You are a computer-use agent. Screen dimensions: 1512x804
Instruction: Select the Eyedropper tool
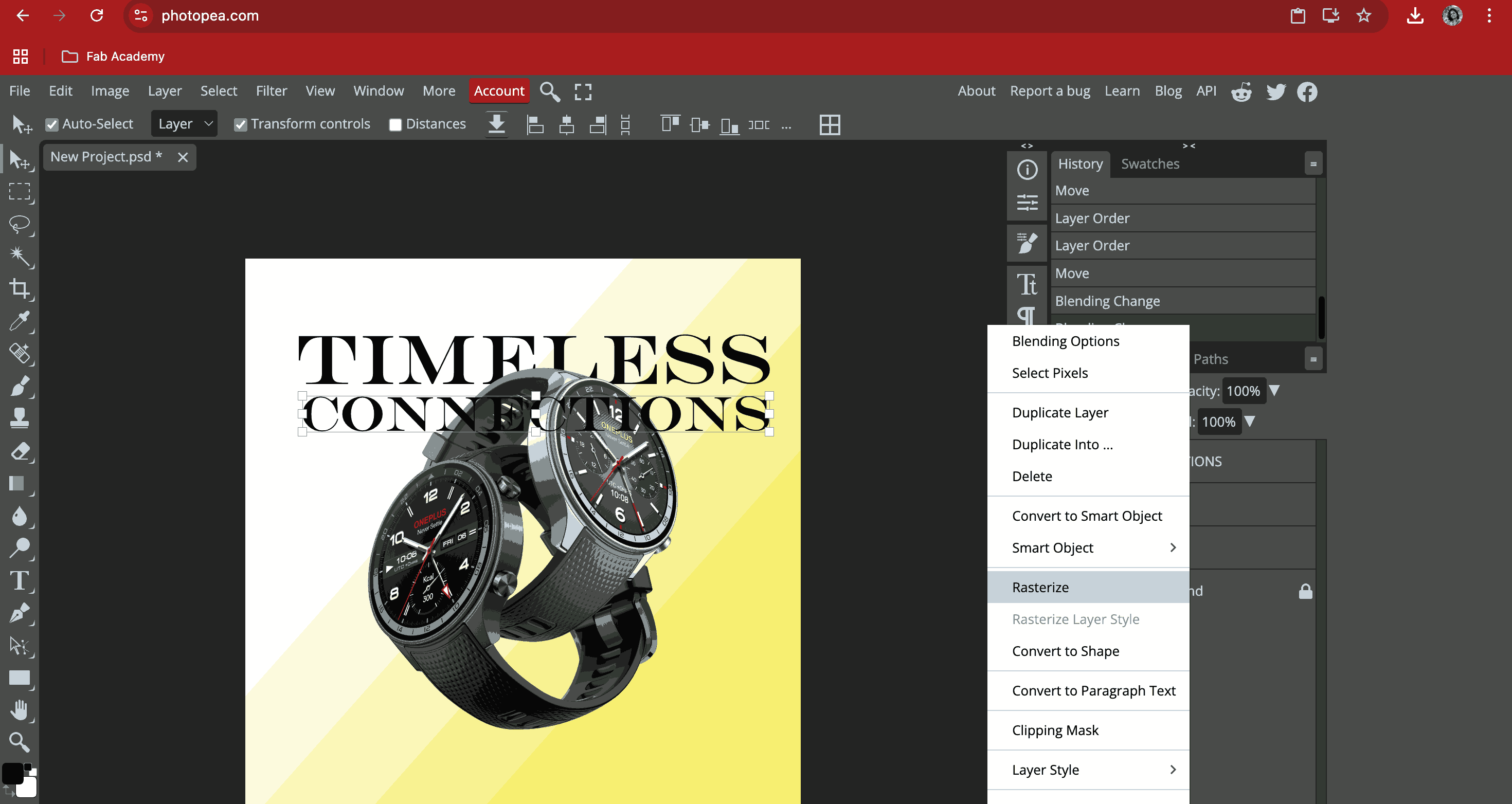(x=20, y=321)
